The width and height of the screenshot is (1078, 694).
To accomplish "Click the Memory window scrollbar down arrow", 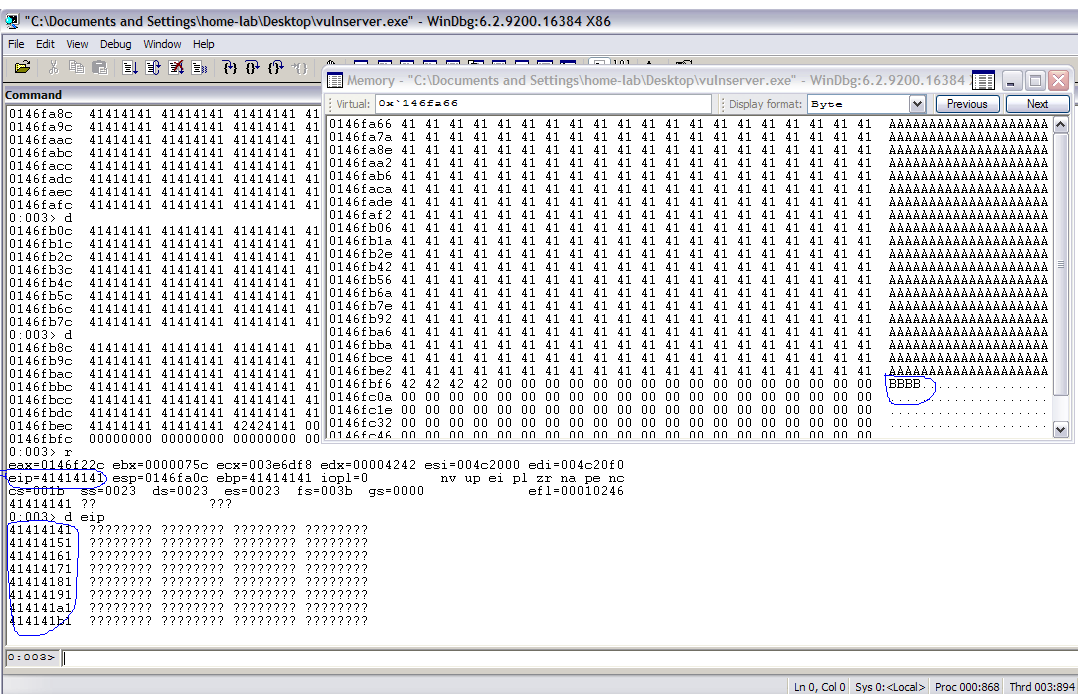I will (x=1061, y=429).
